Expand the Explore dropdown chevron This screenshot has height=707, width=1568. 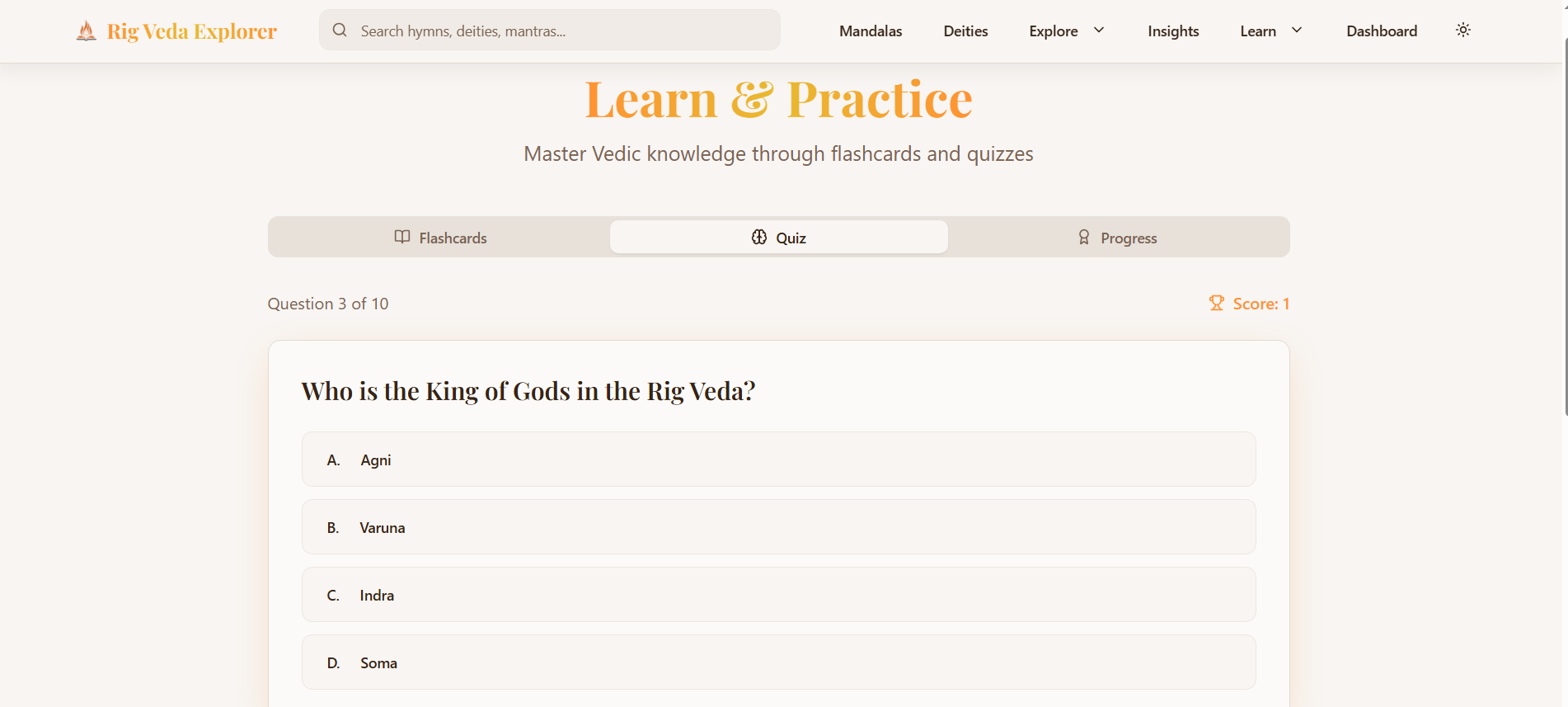coord(1099,31)
